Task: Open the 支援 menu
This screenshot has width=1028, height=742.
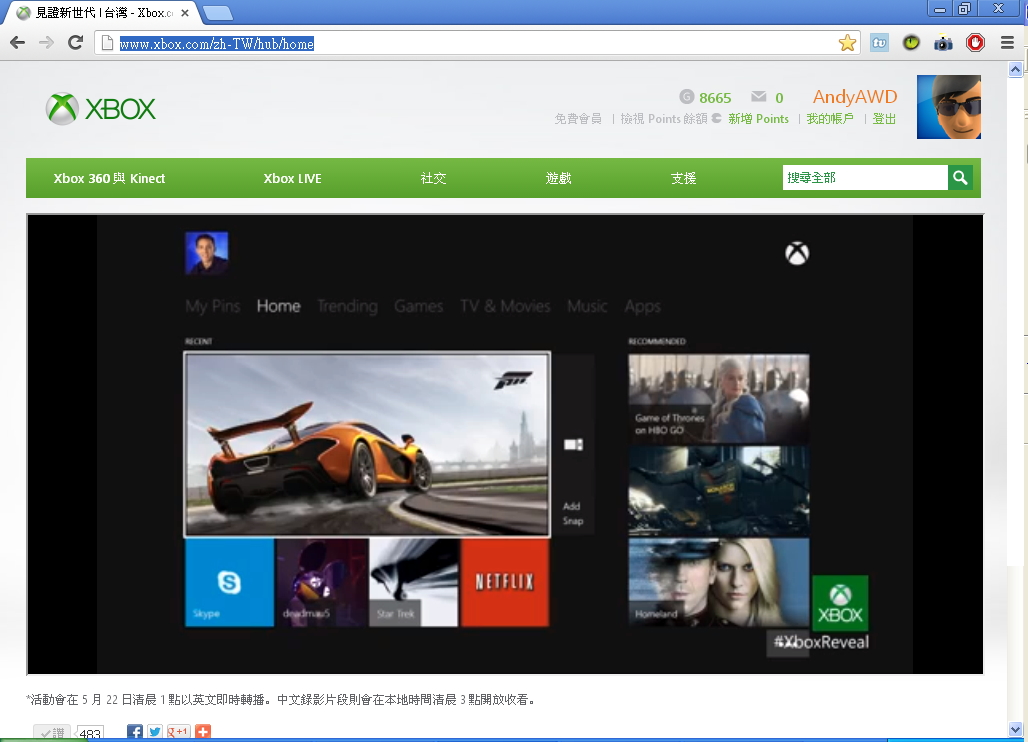Action: click(683, 178)
